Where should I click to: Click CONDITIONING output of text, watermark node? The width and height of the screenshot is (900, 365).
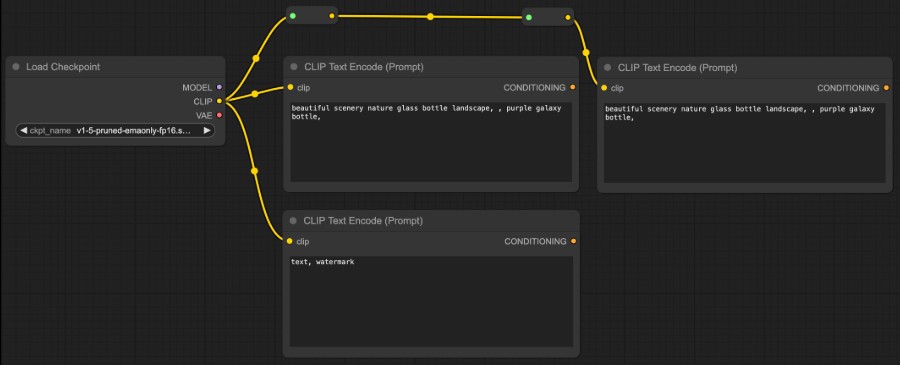pyautogui.click(x=573, y=242)
